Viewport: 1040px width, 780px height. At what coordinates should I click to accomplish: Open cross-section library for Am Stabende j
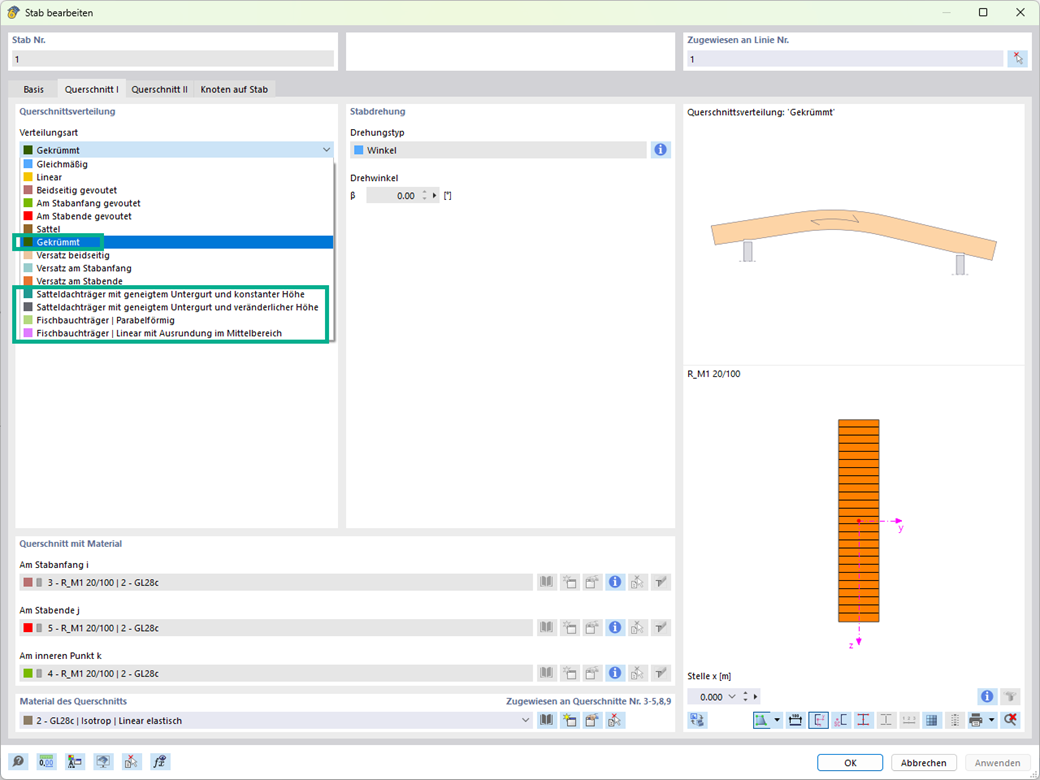coord(547,627)
